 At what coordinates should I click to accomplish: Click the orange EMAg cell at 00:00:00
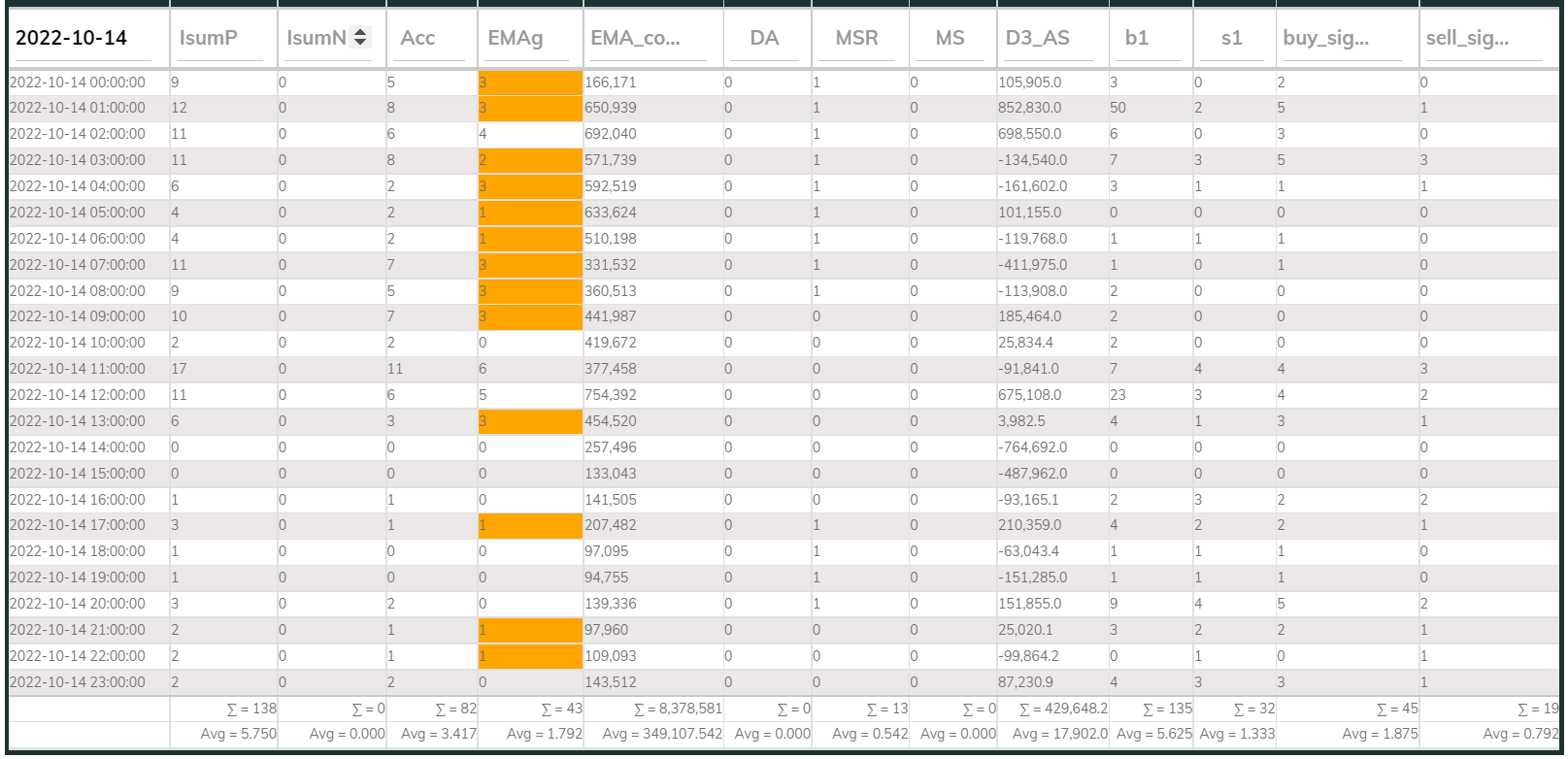pos(530,82)
